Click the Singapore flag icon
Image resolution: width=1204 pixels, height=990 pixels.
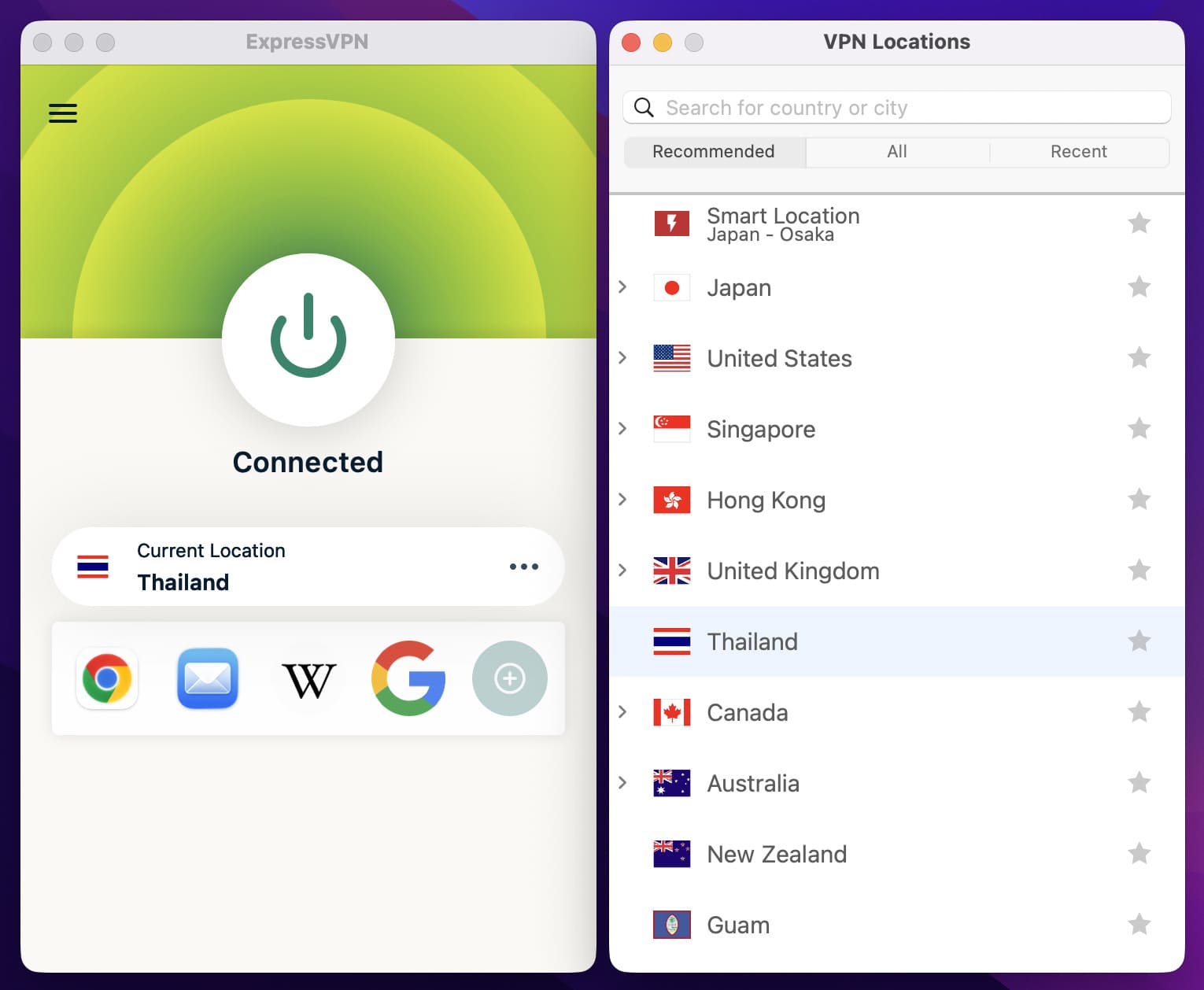pos(672,429)
